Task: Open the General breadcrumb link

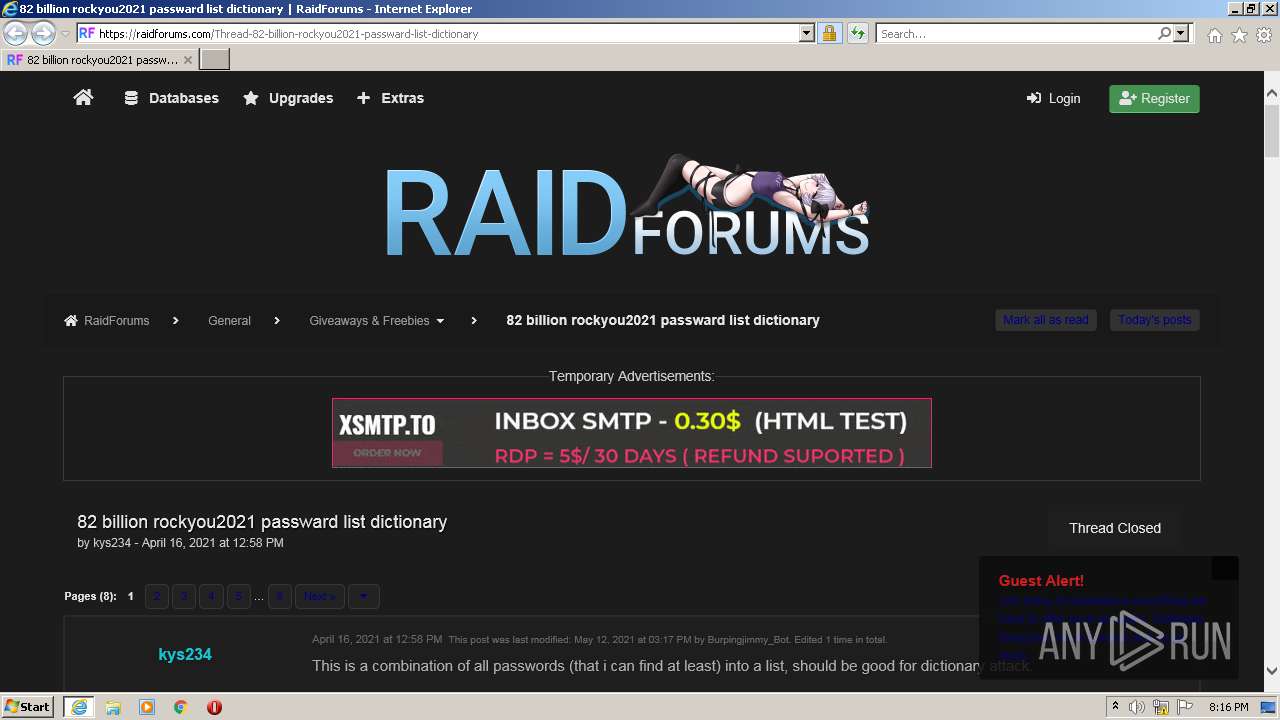Action: (x=229, y=321)
